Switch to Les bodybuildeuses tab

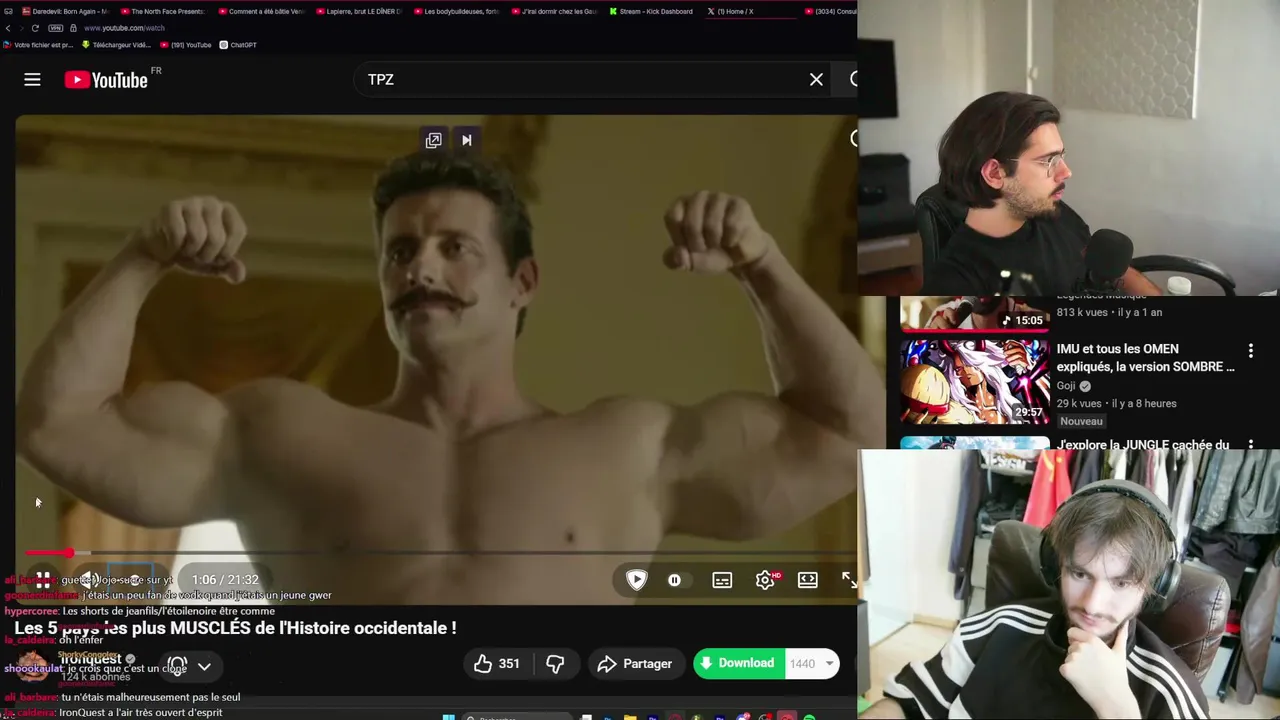455,11
